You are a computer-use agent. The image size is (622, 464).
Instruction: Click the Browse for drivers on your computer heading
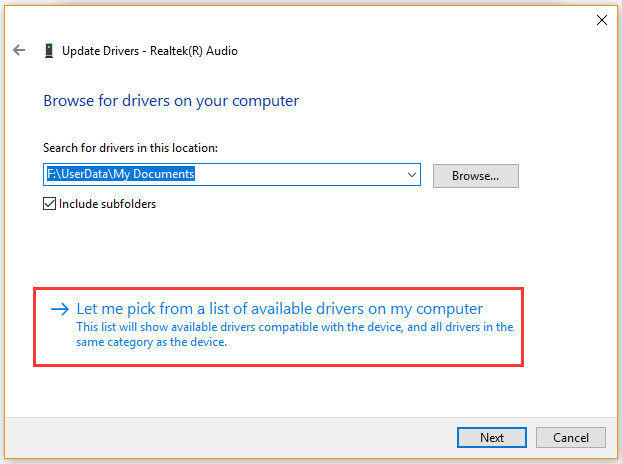click(x=171, y=101)
